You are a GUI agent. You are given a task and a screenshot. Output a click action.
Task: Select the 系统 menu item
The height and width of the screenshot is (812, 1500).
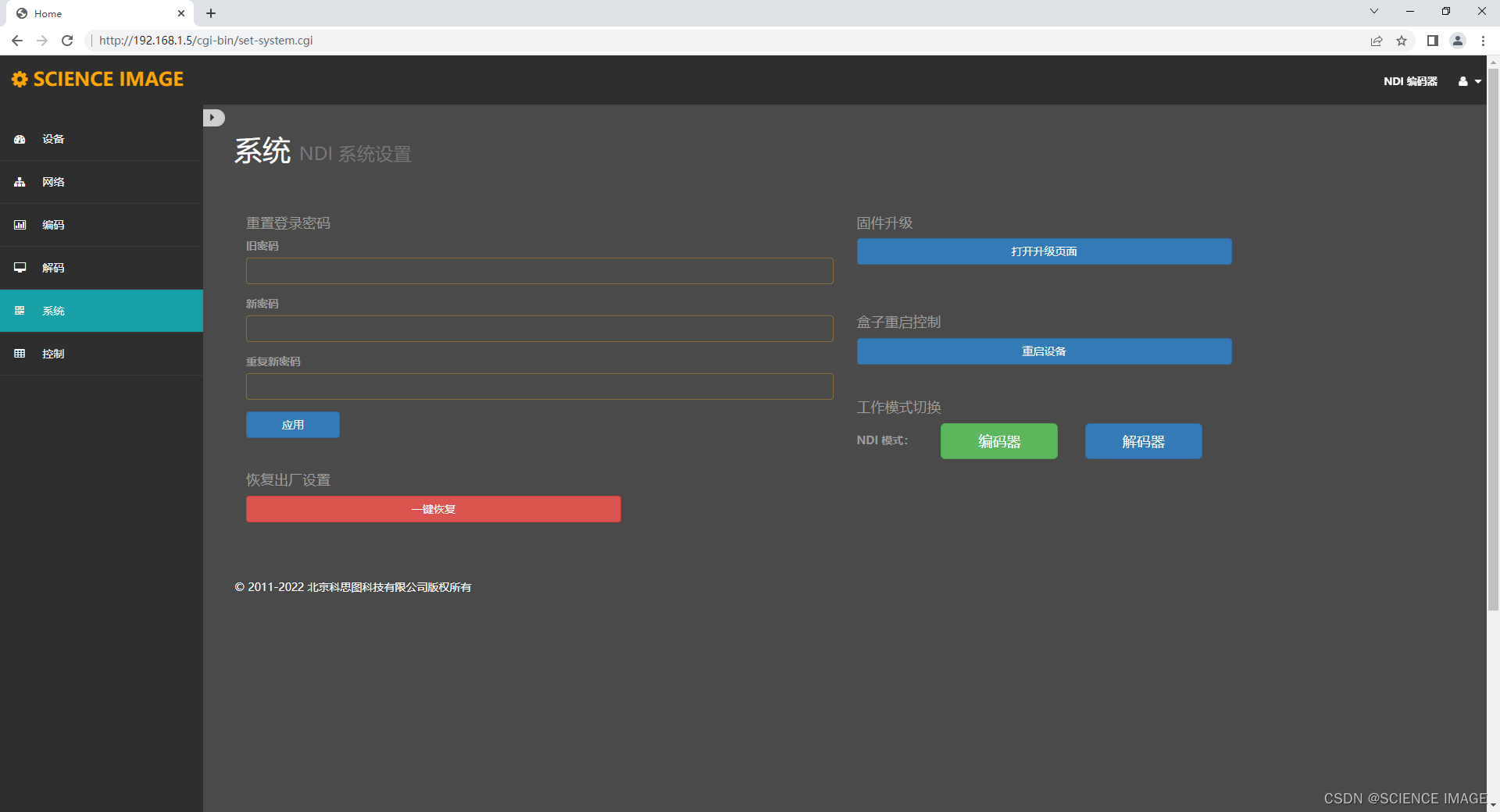coord(102,311)
